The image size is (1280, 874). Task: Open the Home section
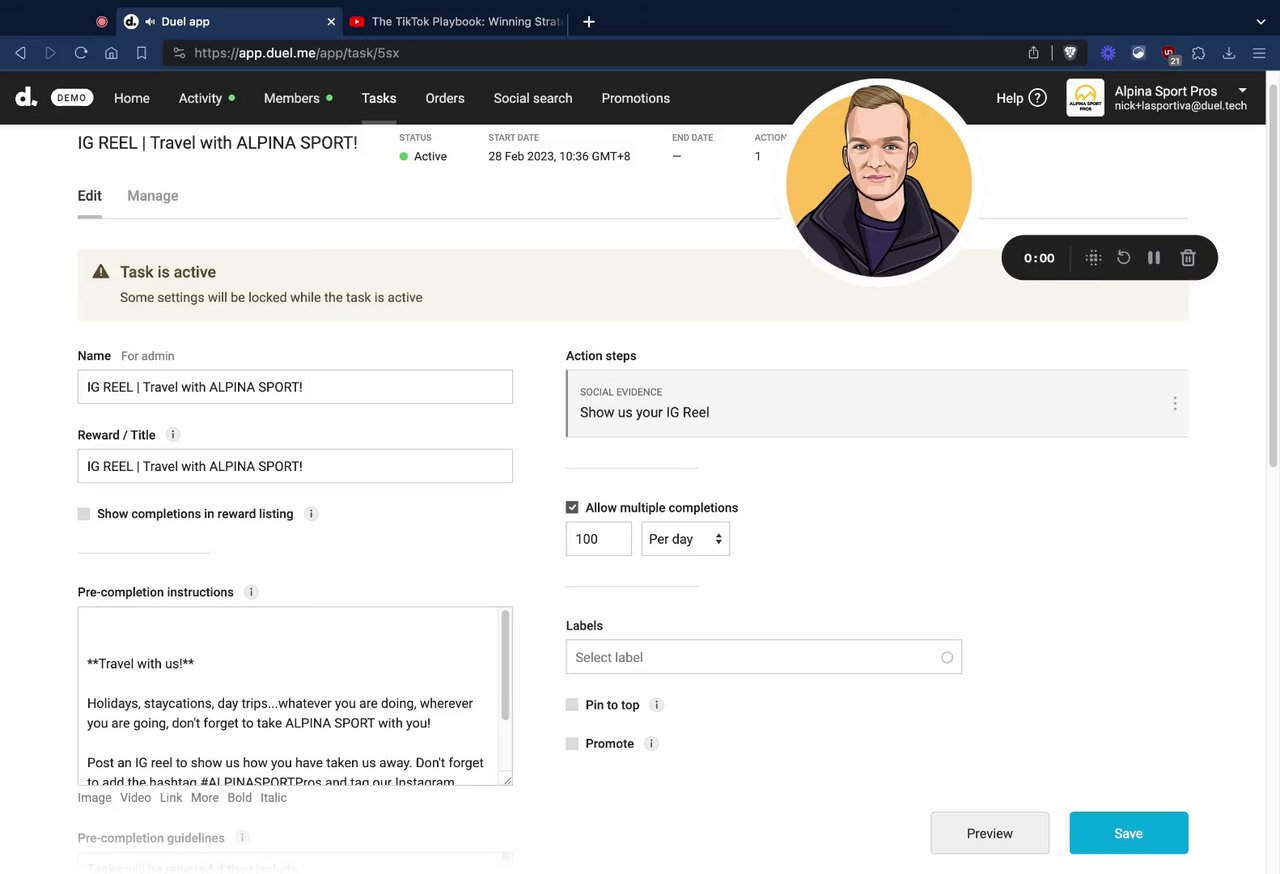pyautogui.click(x=132, y=98)
